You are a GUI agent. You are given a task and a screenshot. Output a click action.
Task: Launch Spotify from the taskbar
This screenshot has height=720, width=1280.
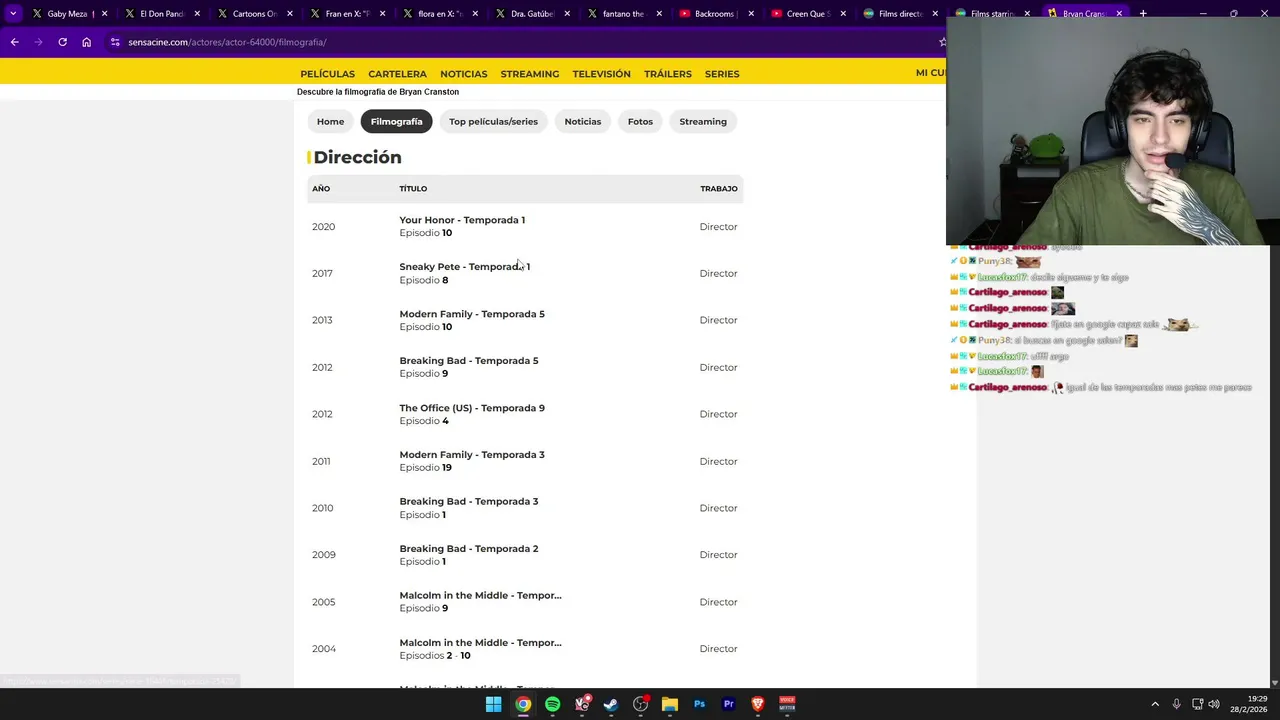click(552, 704)
